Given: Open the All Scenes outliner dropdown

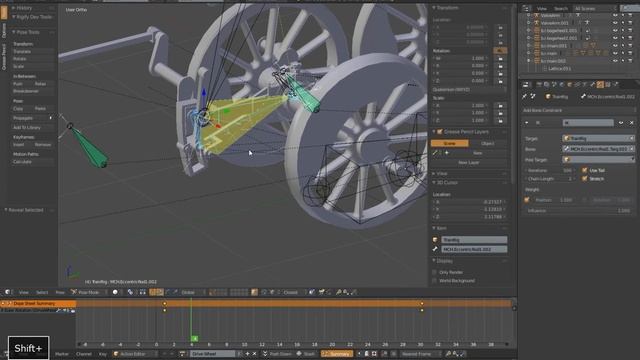Looking at the screenshot, I should (595, 8).
